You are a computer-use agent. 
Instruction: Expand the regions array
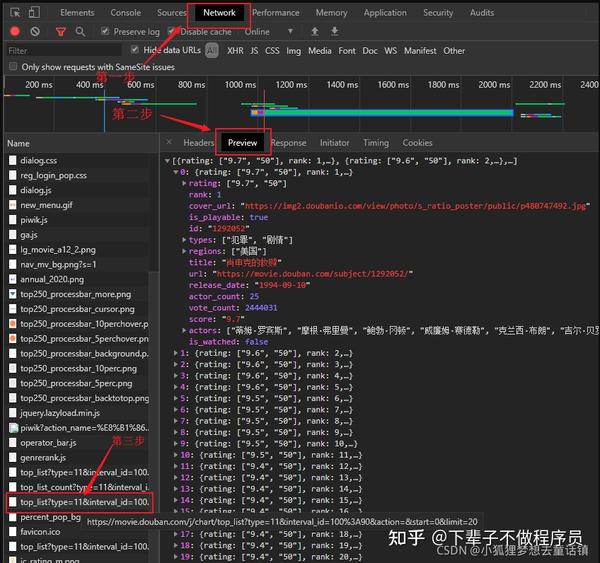pyautogui.click(x=184, y=251)
